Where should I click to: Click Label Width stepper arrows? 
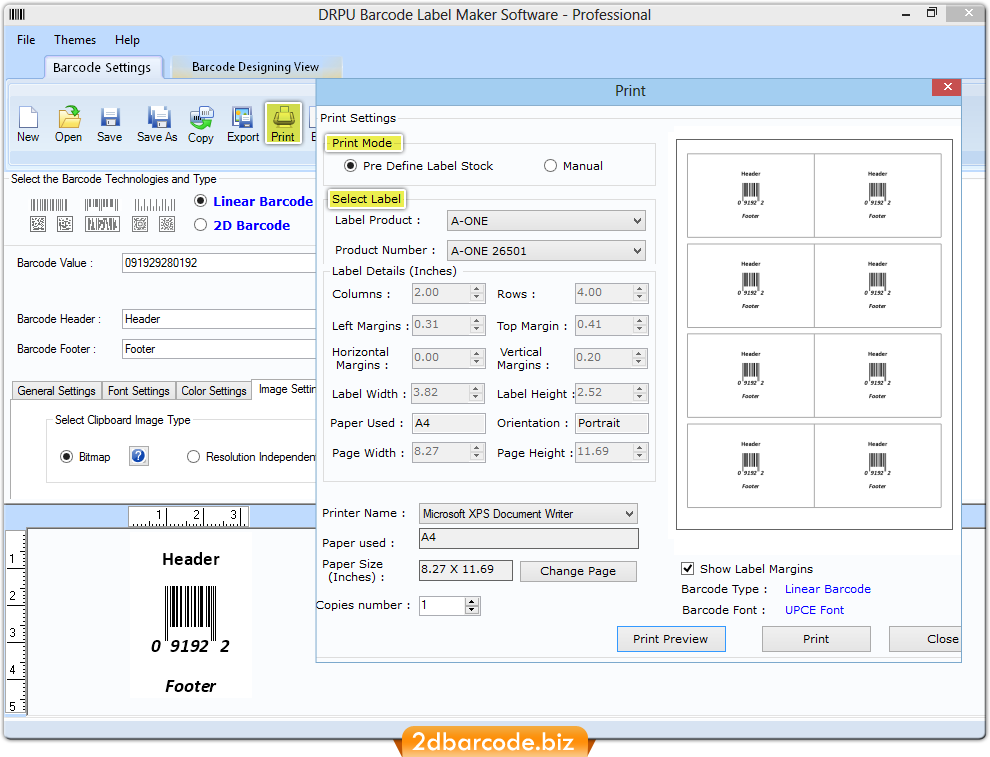coord(477,393)
